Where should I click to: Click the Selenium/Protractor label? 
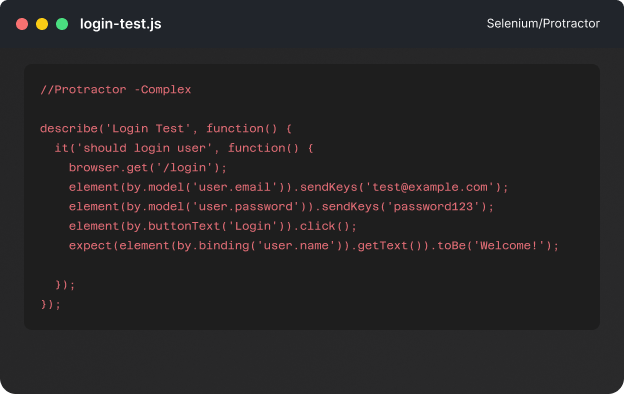click(543, 23)
